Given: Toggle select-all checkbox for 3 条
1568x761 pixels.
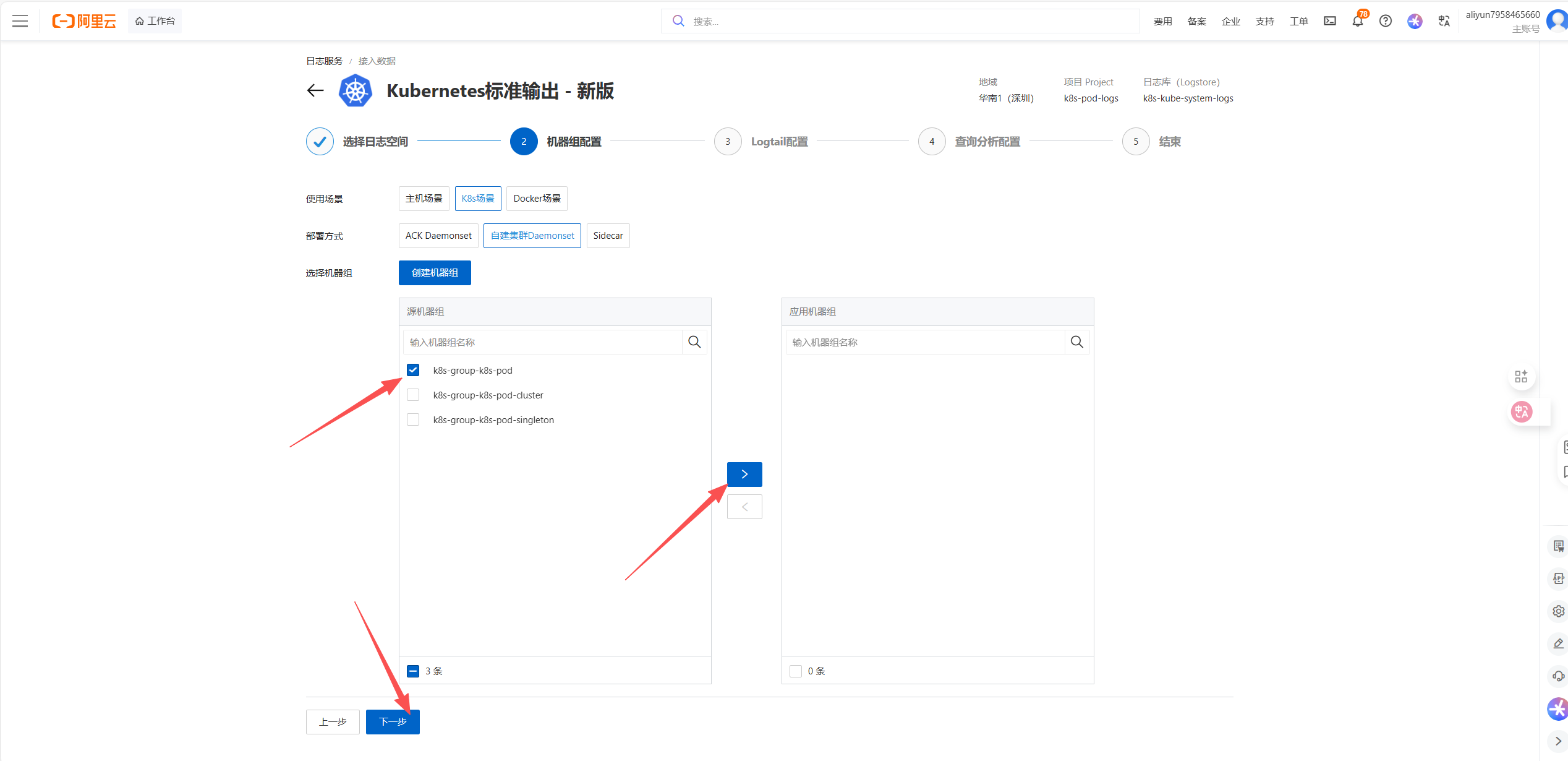Looking at the screenshot, I should point(413,671).
